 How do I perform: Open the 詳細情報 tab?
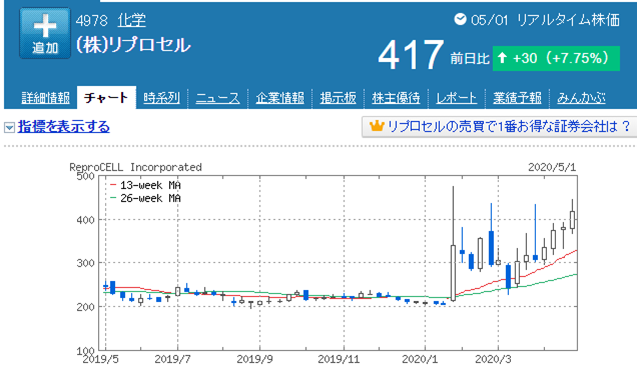46,98
